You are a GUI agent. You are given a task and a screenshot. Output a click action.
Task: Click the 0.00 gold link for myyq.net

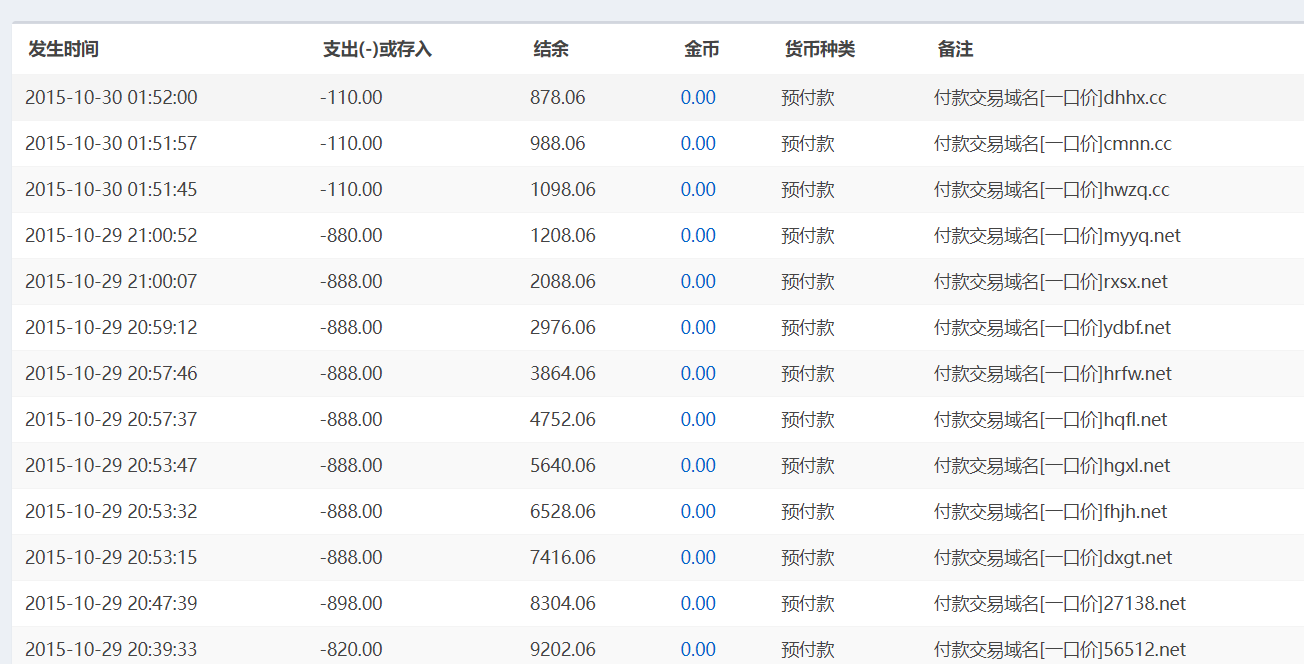pos(698,236)
